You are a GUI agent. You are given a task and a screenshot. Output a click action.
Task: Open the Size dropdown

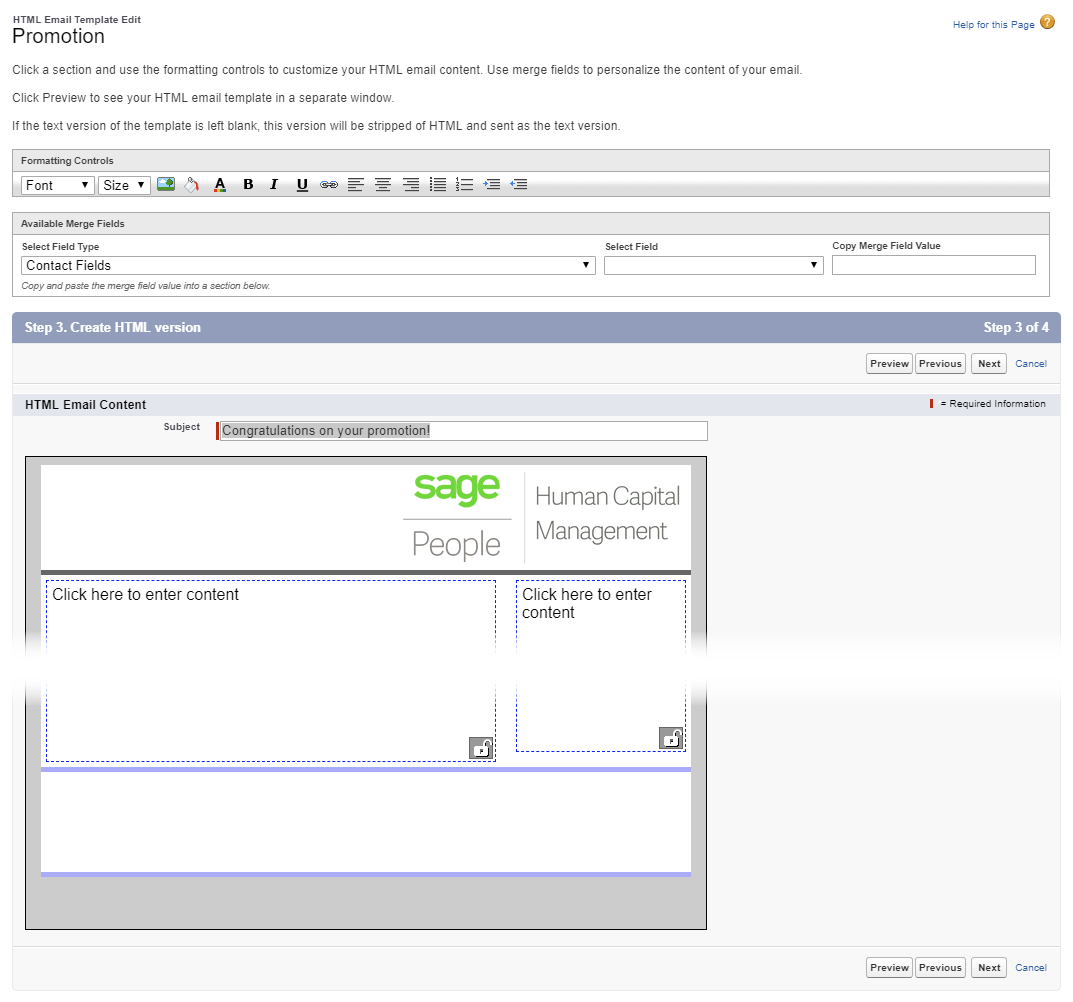pos(124,185)
